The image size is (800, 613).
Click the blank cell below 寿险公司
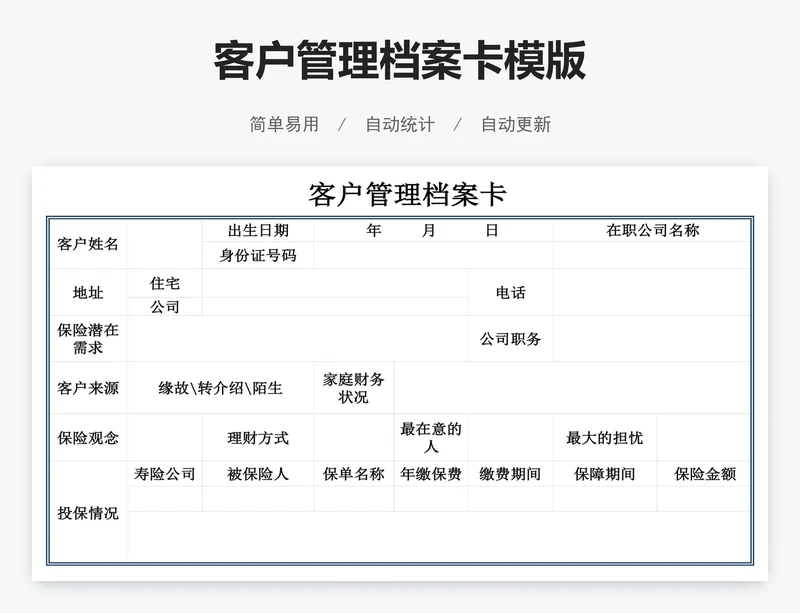tap(165, 499)
